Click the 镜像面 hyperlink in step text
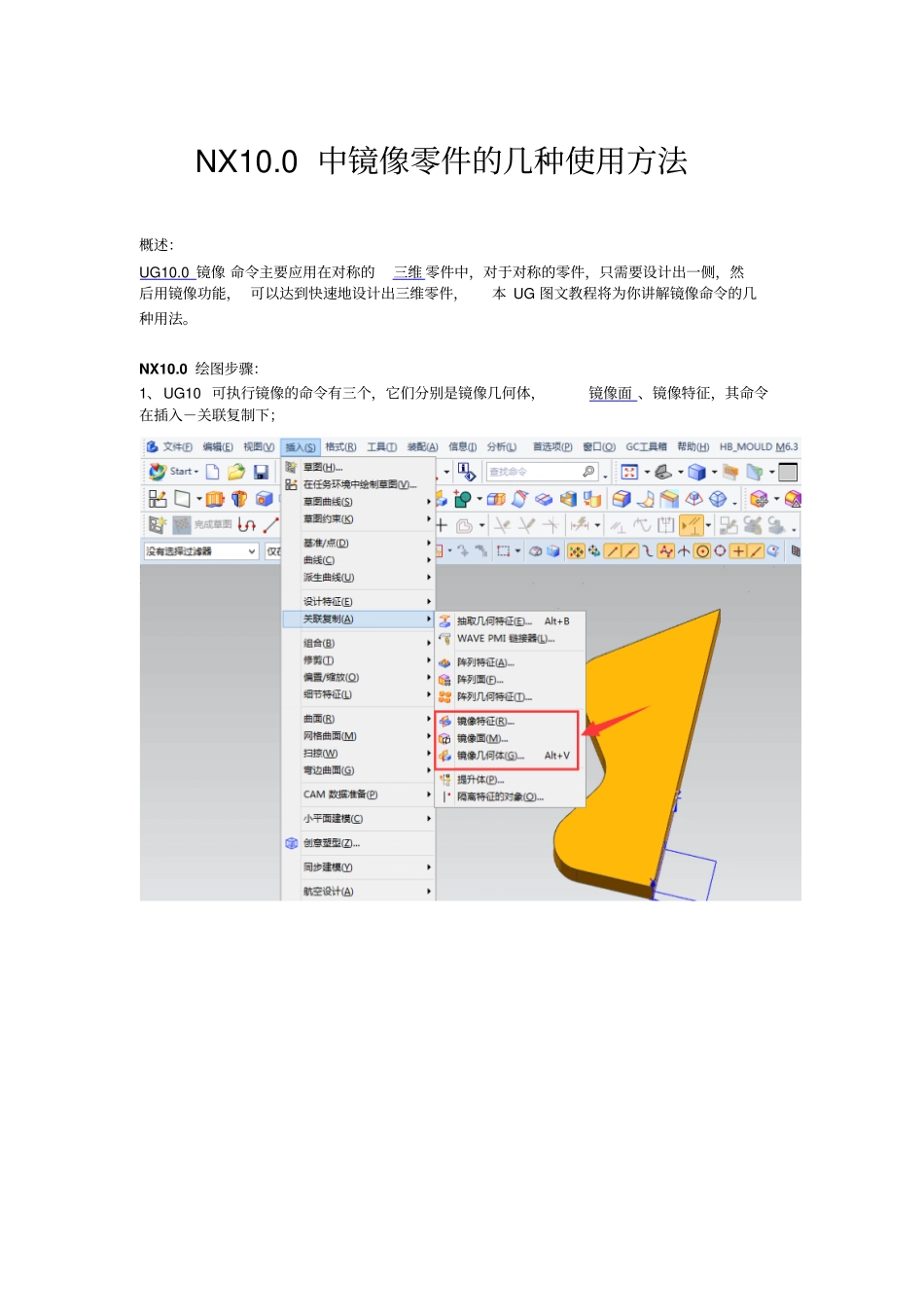This screenshot has width=924, height=1308. pos(611,393)
